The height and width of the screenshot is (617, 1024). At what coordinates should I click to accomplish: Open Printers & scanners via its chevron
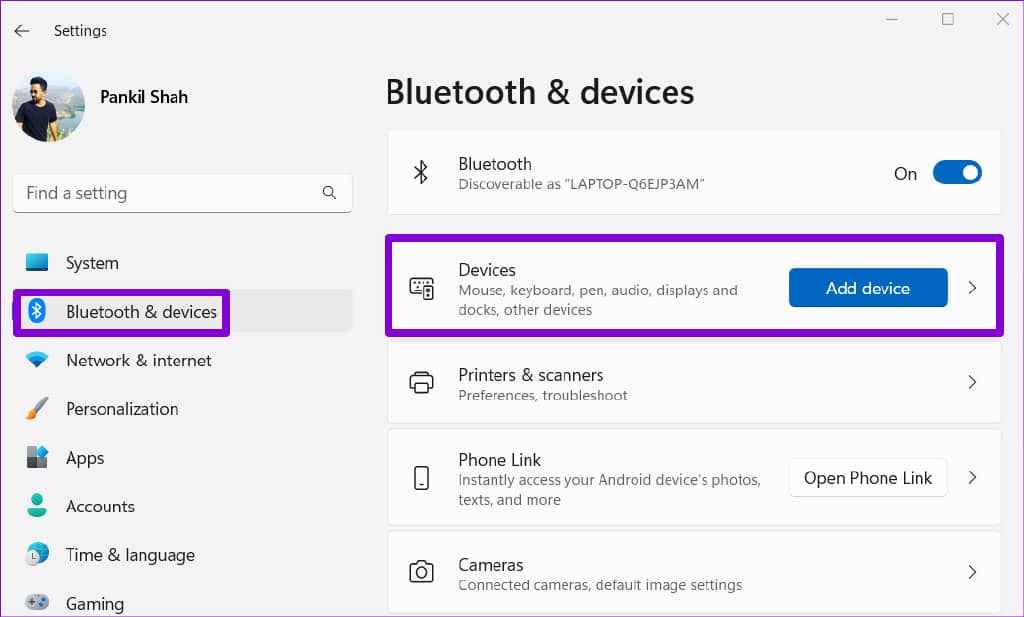(x=971, y=381)
